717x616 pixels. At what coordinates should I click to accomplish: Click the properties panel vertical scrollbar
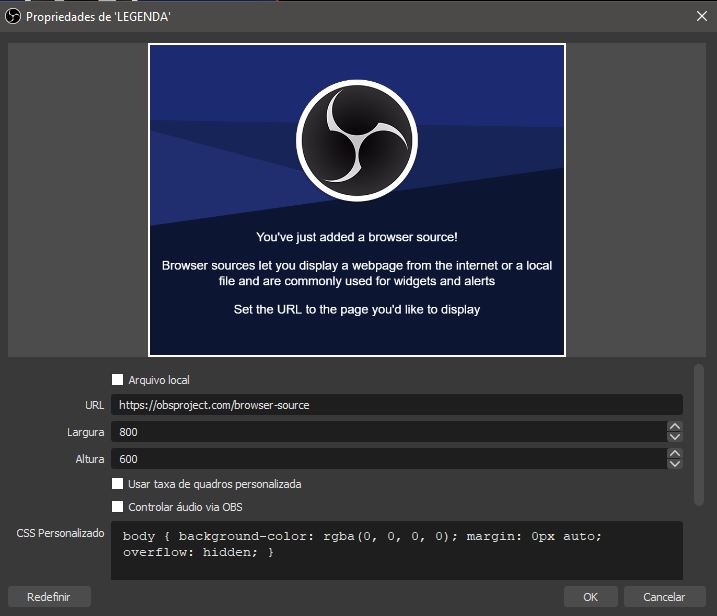click(698, 435)
